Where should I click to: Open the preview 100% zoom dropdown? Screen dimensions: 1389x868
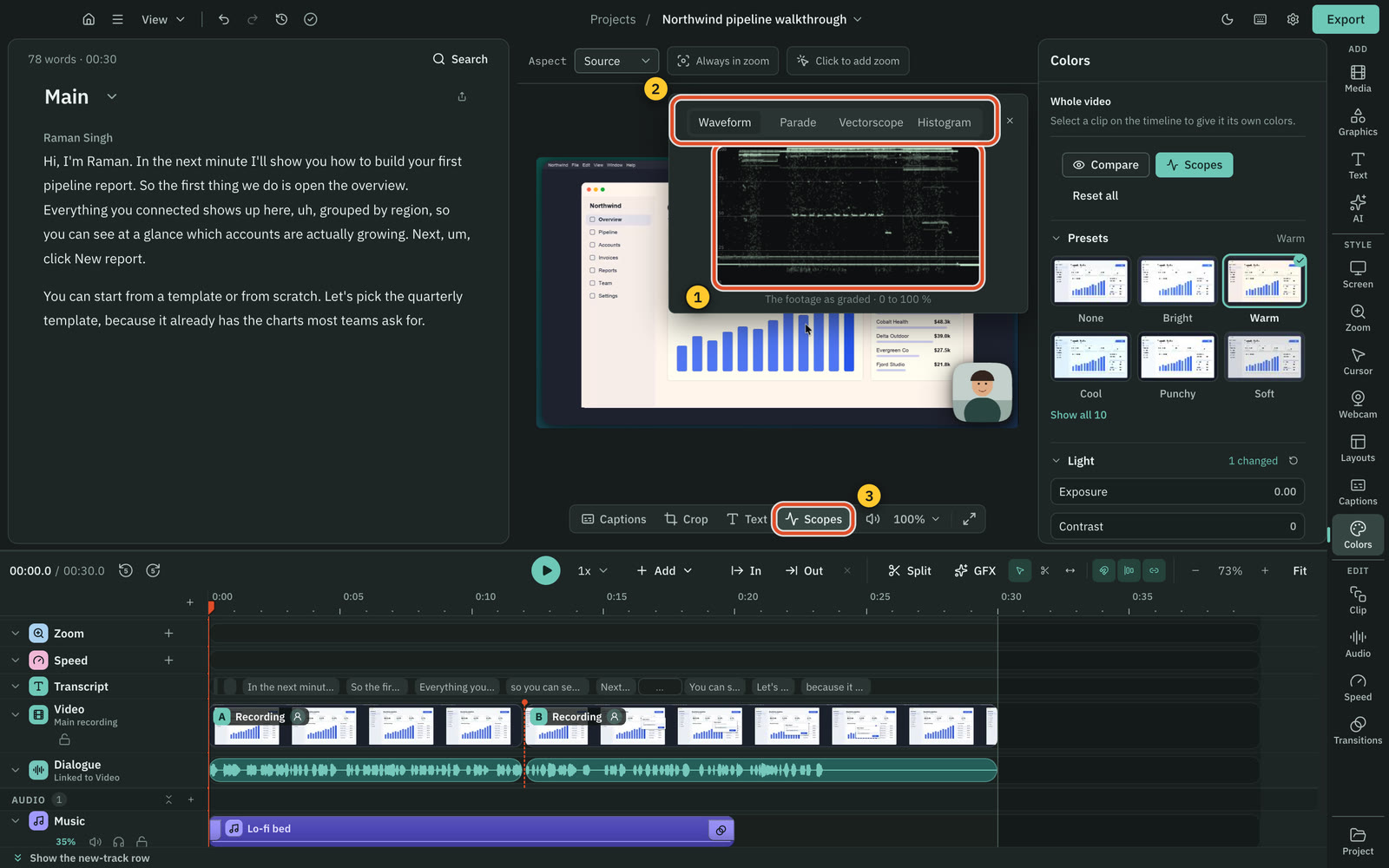[917, 519]
